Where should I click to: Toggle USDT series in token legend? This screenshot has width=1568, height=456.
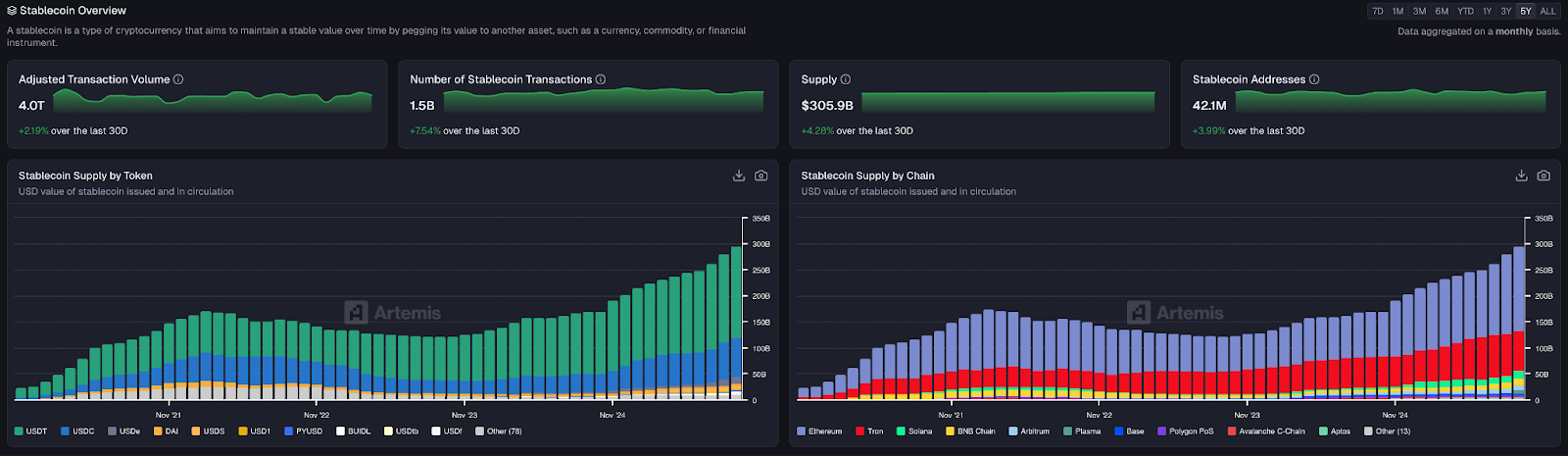31,431
